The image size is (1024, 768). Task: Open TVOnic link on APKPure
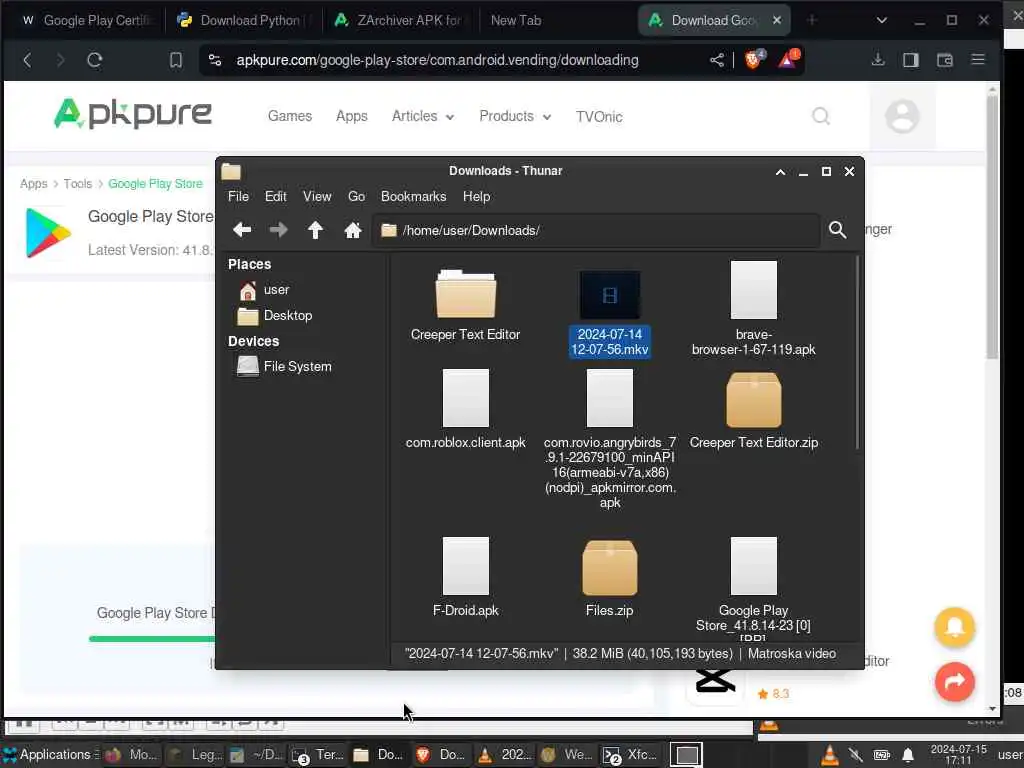point(599,116)
